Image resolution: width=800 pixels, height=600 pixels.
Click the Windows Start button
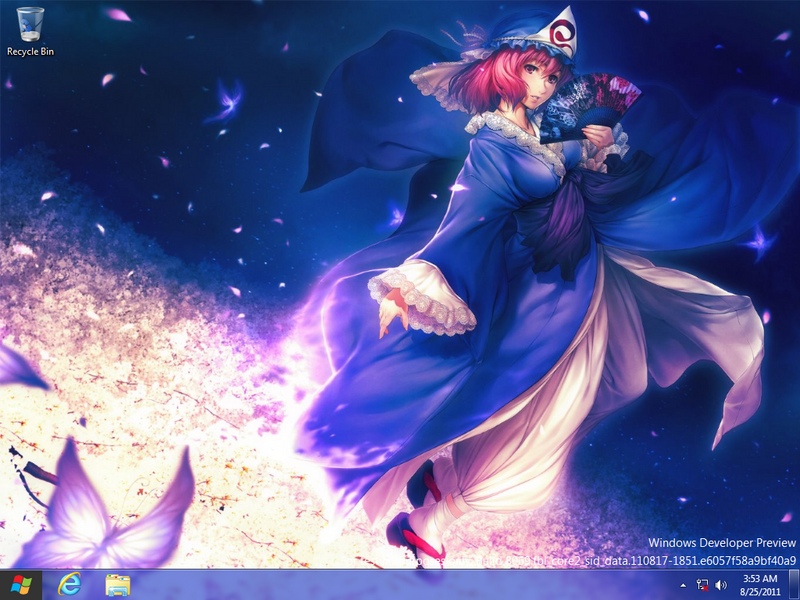[x=20, y=585]
